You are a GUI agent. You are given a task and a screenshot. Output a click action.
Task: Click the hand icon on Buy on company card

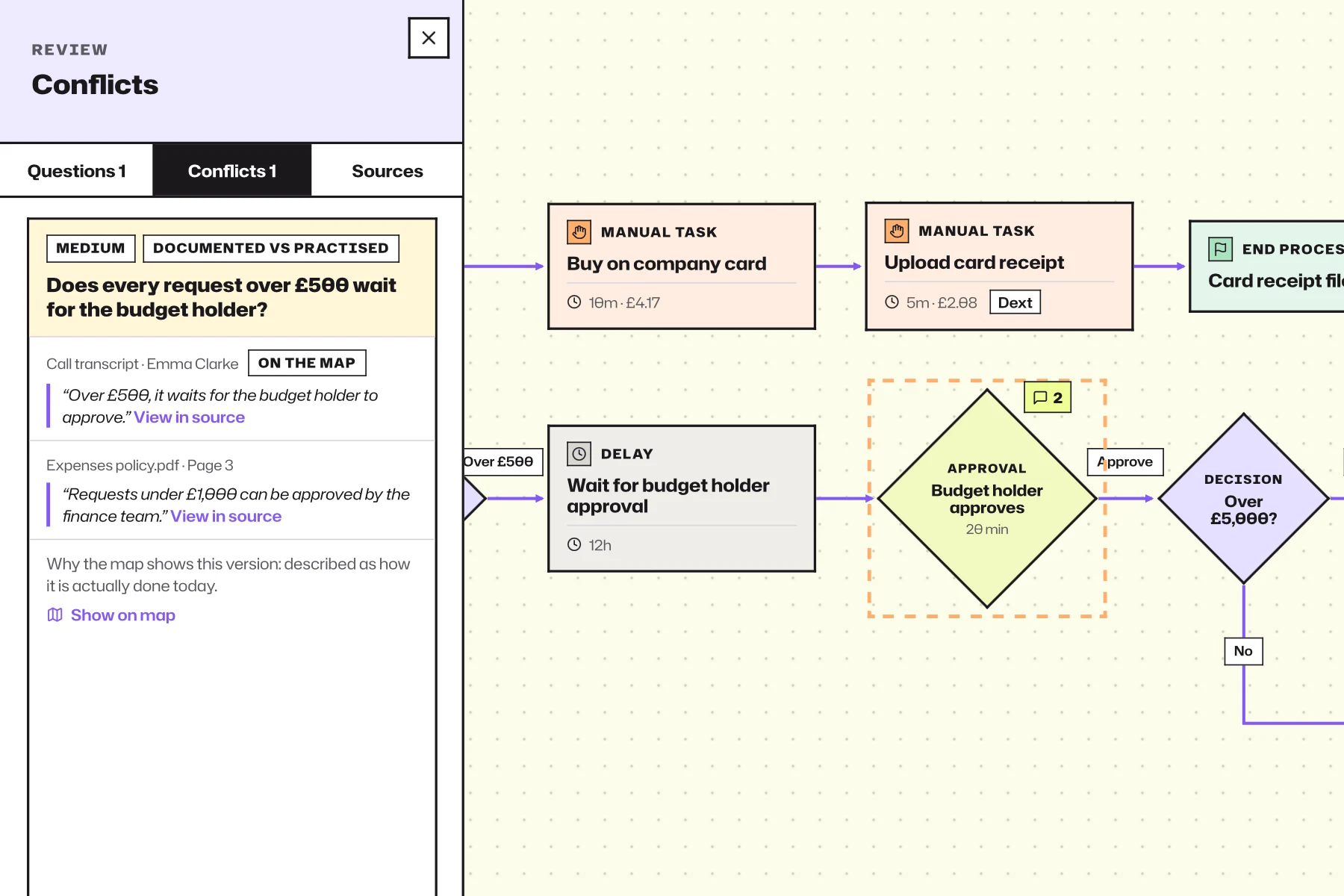pyautogui.click(x=579, y=232)
